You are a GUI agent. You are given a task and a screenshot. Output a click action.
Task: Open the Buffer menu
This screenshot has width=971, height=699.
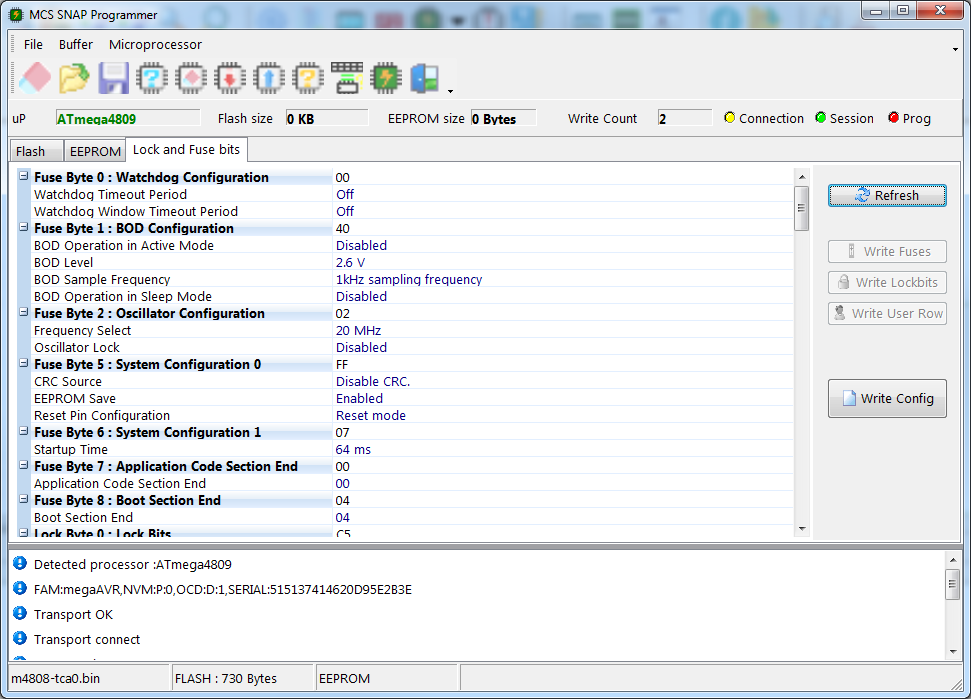76,45
